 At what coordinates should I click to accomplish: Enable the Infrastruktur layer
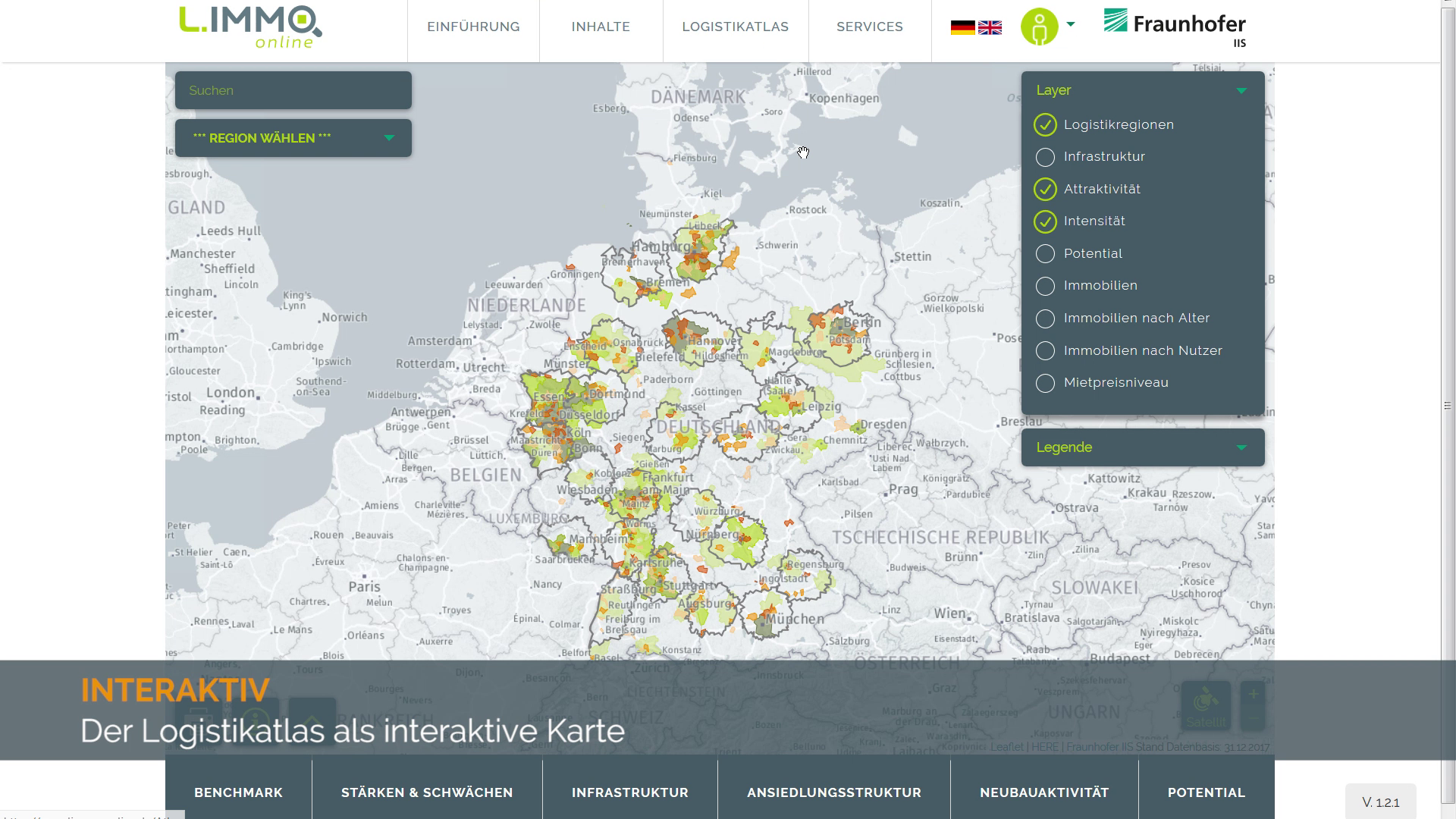(1045, 157)
